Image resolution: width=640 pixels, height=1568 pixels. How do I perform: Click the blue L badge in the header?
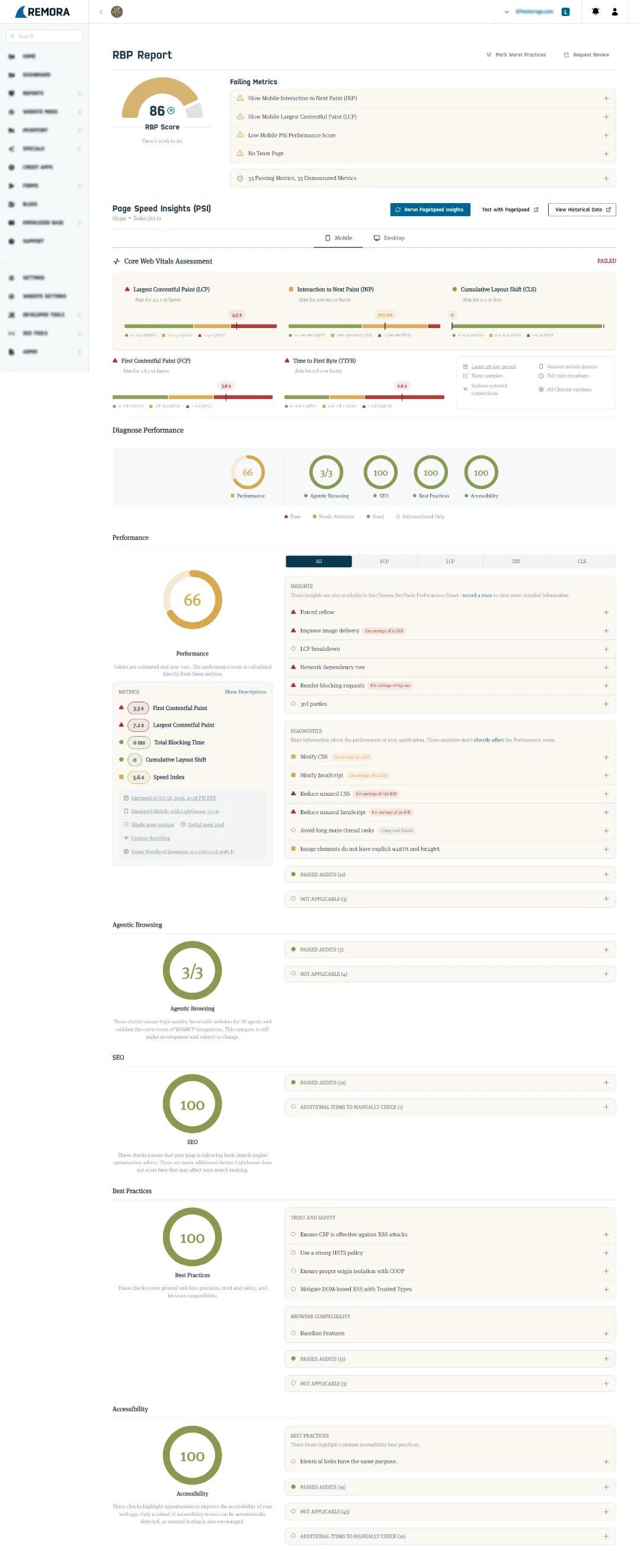566,12
